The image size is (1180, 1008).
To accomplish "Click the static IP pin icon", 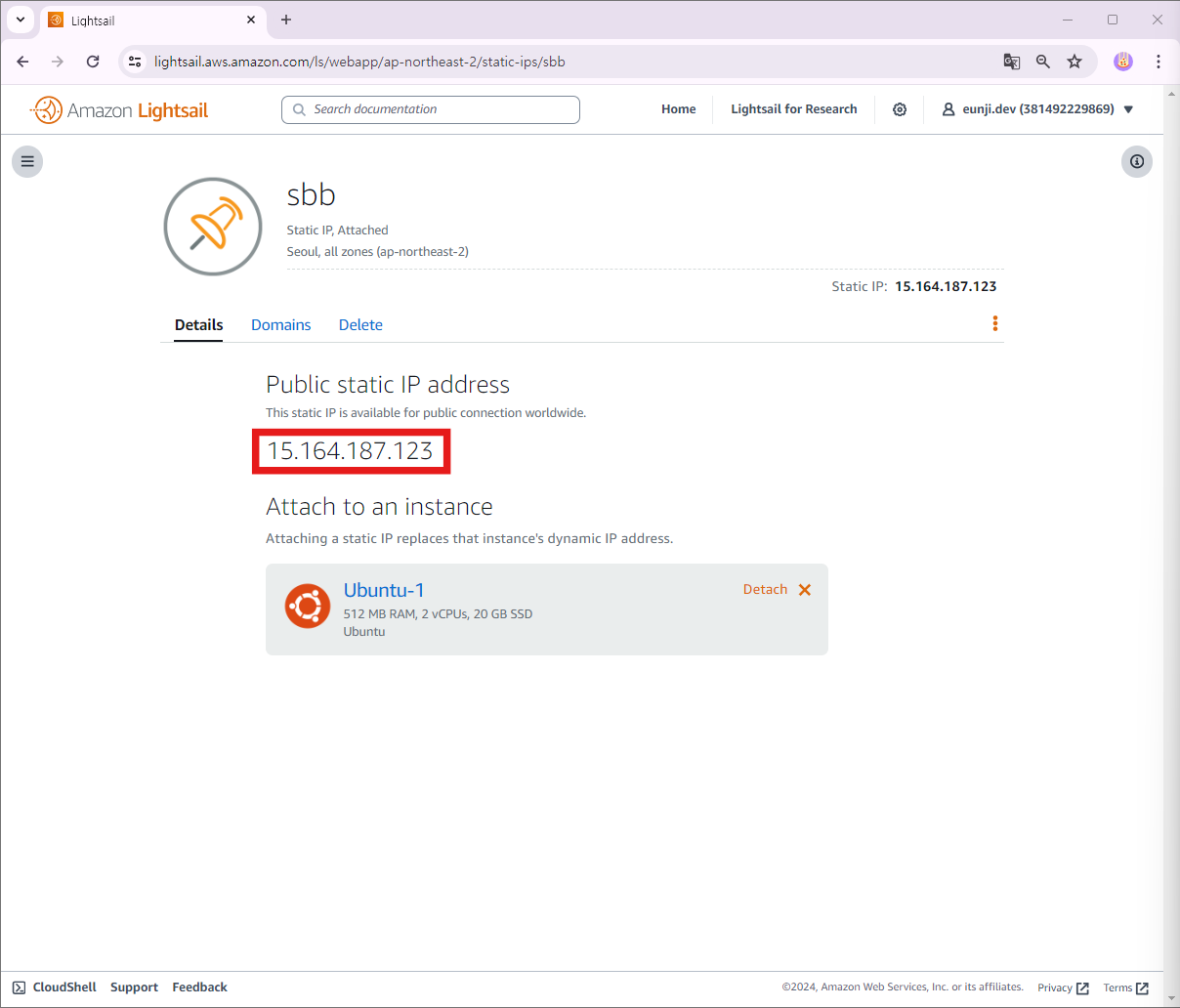I will (x=213, y=227).
